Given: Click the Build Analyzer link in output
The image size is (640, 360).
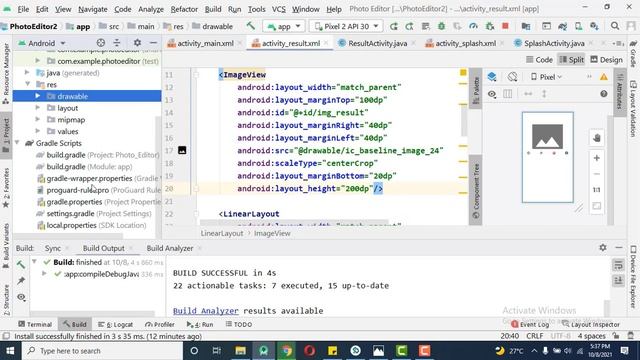Looking at the screenshot, I should tap(206, 311).
